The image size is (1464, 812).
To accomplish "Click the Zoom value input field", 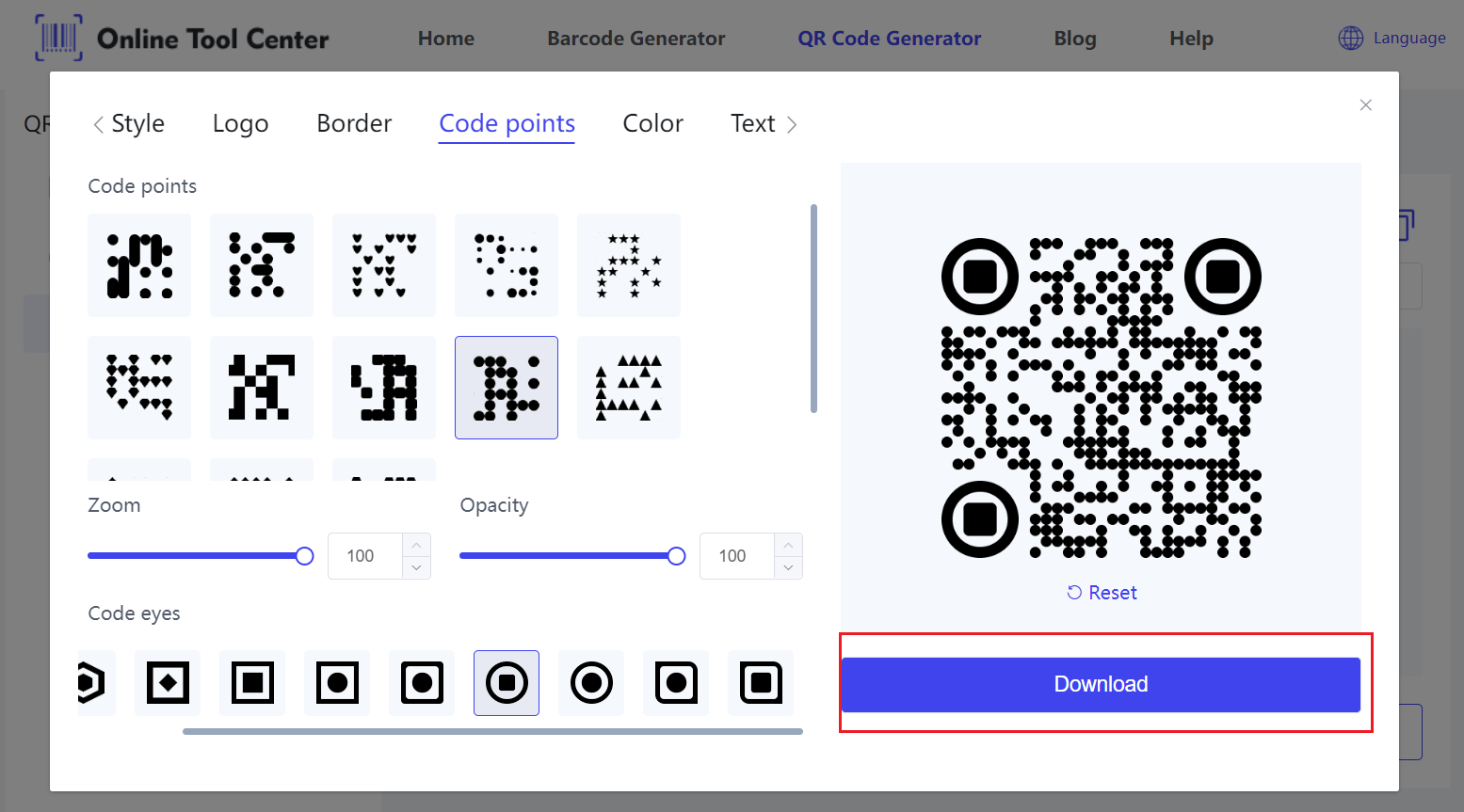I will [365, 556].
